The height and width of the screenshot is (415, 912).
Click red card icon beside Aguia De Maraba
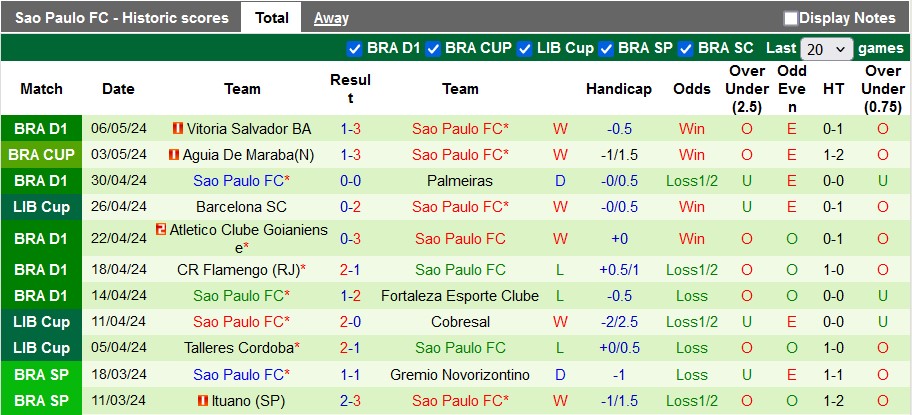coord(173,155)
